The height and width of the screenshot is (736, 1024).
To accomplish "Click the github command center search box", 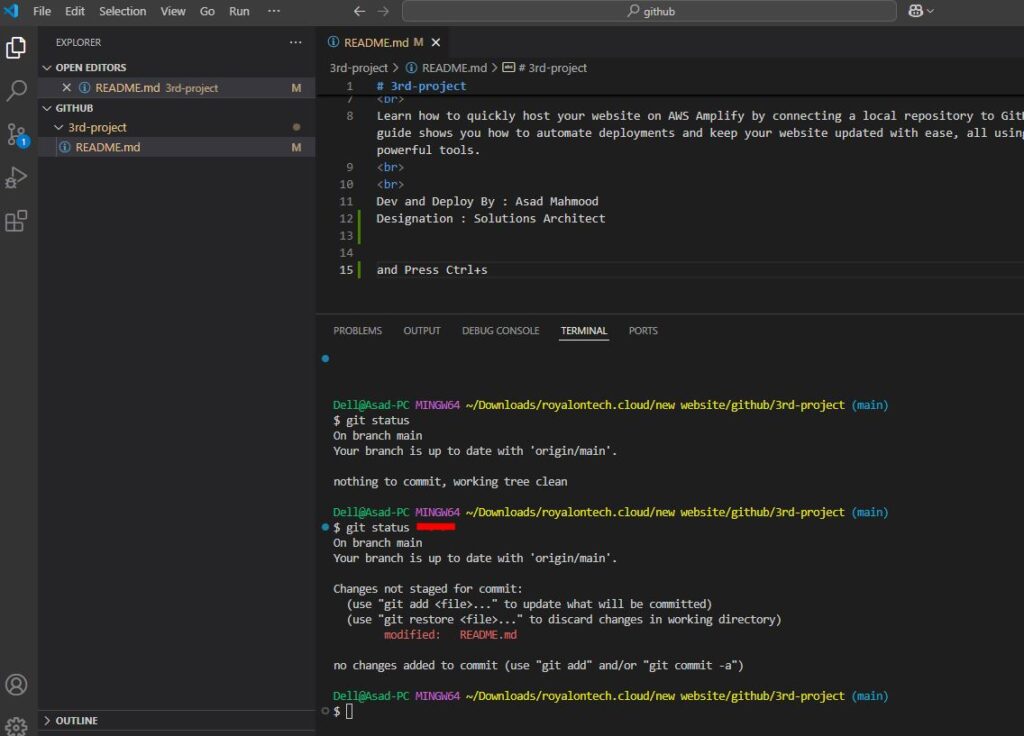I will click(x=649, y=11).
